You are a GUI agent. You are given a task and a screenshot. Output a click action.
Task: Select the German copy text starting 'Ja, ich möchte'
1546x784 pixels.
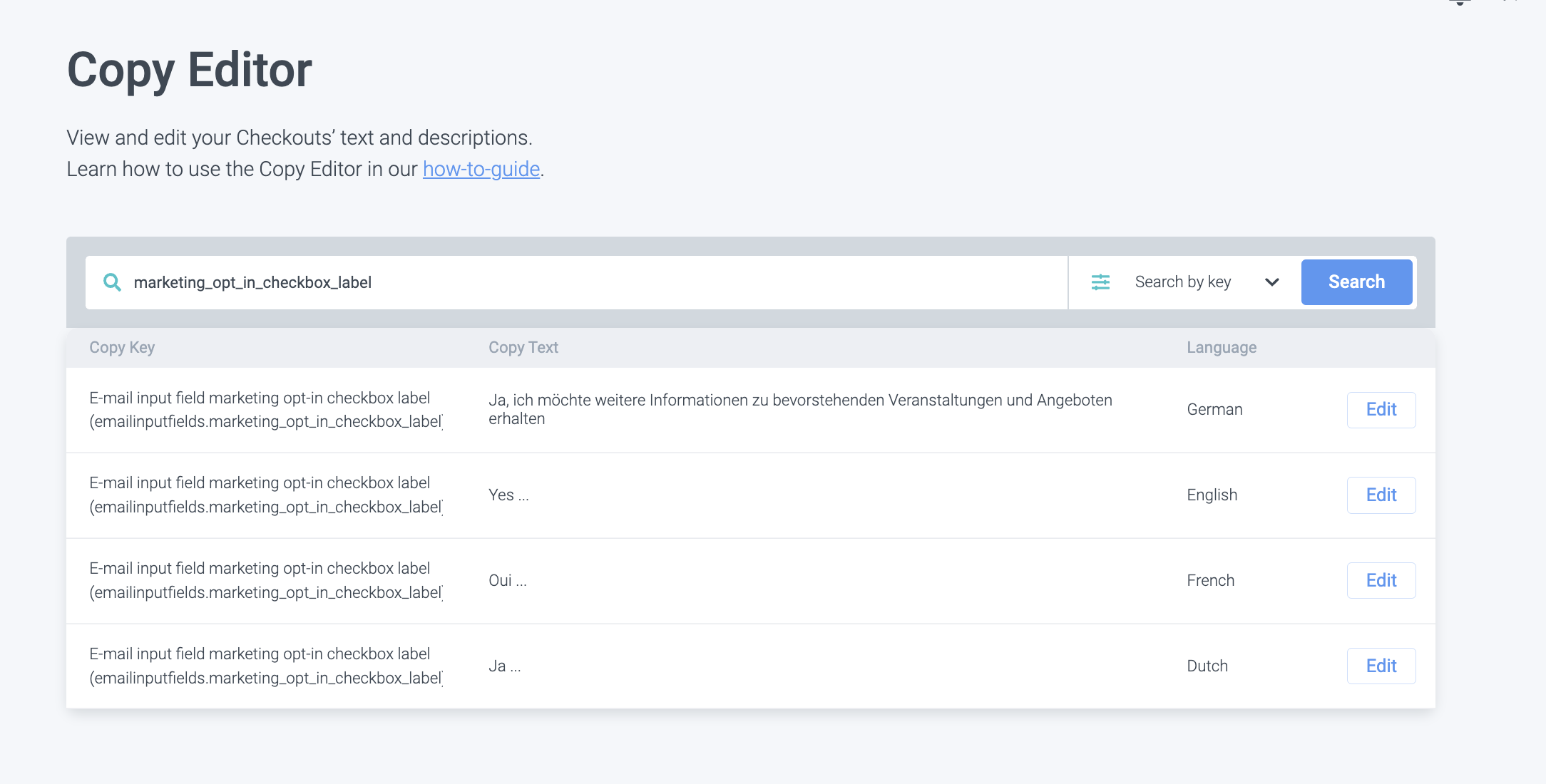[x=799, y=409]
